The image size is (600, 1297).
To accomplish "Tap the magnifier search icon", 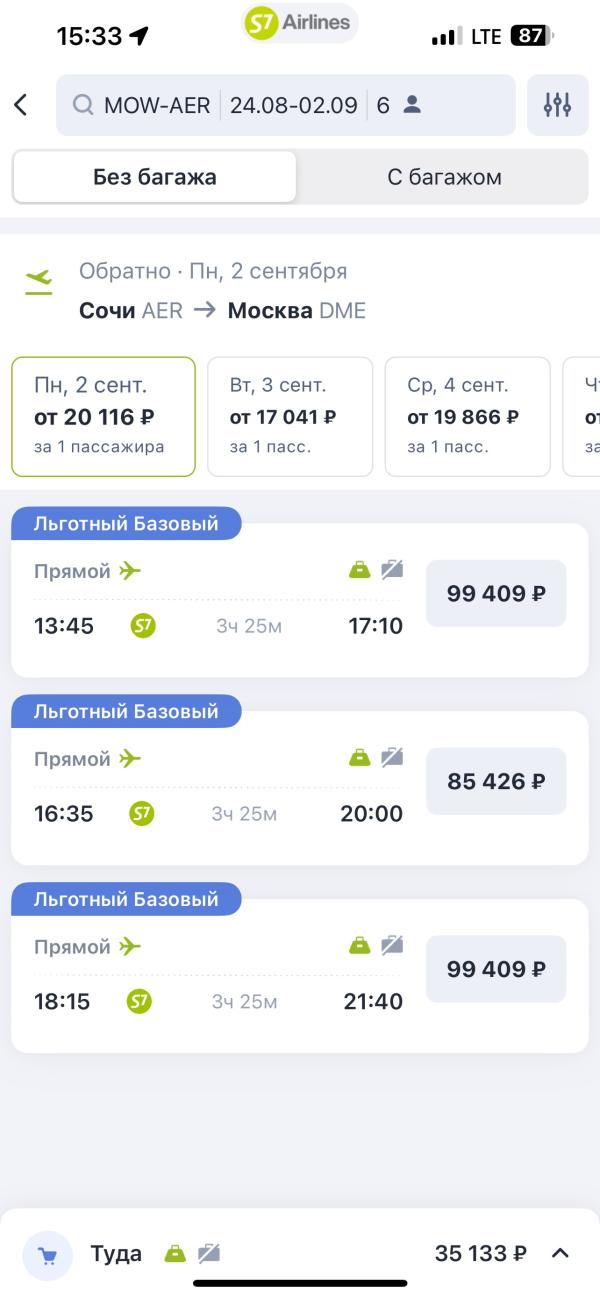I will tap(84, 105).
